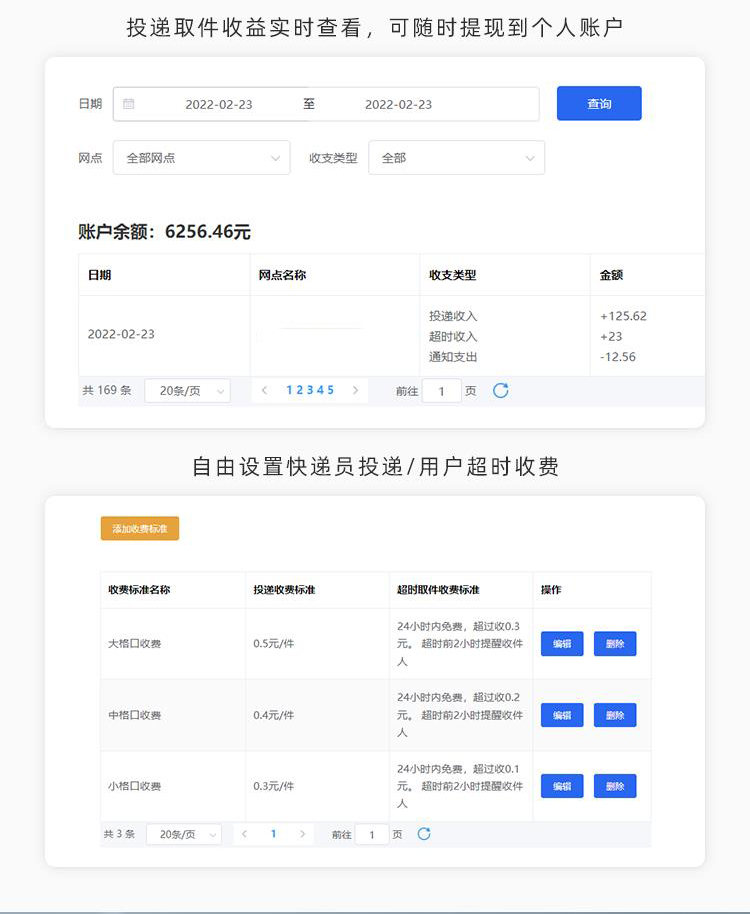Click the calendar icon in date field
The height and width of the screenshot is (914, 750).
point(129,104)
